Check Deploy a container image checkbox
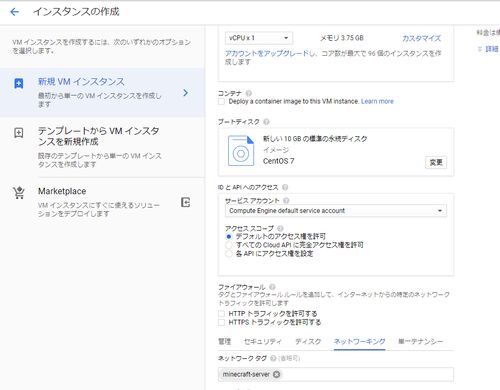Image resolution: width=500 pixels, height=390 pixels. click(x=221, y=101)
